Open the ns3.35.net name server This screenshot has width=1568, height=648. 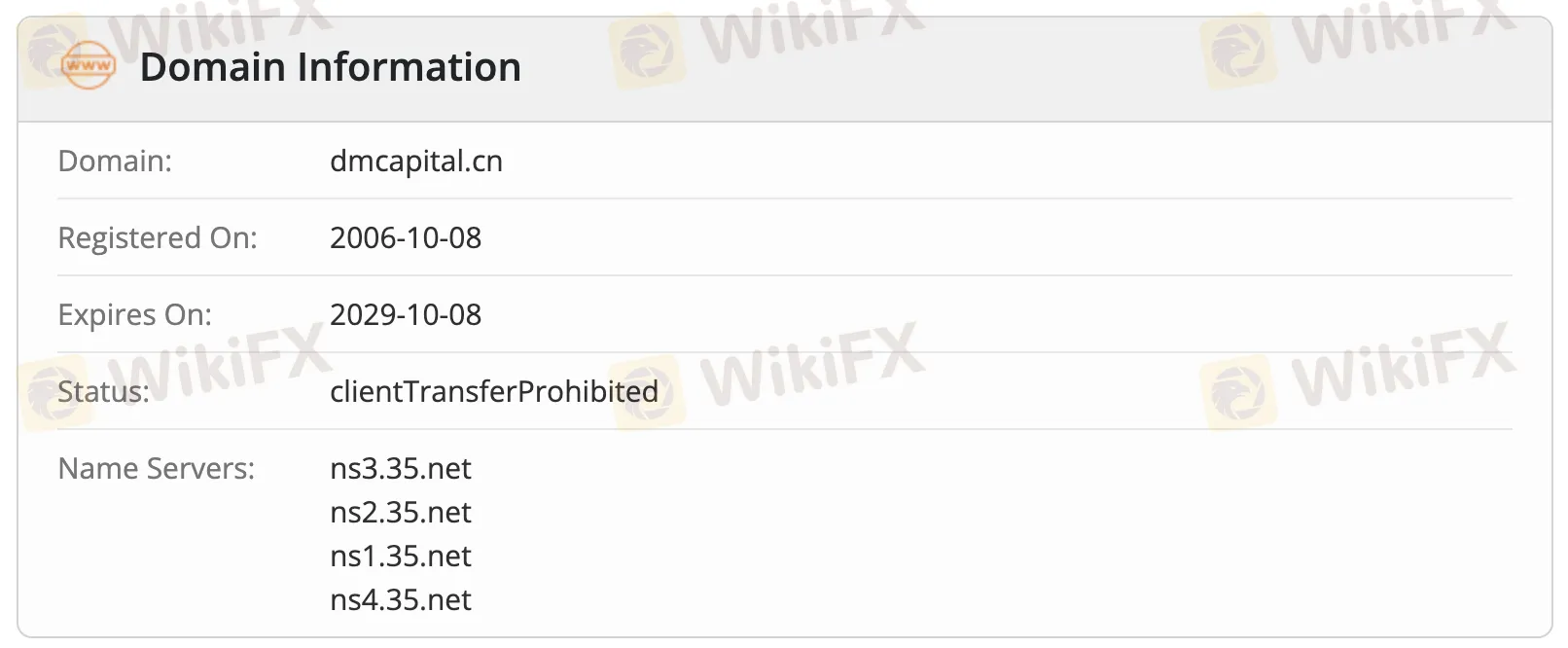pos(401,468)
